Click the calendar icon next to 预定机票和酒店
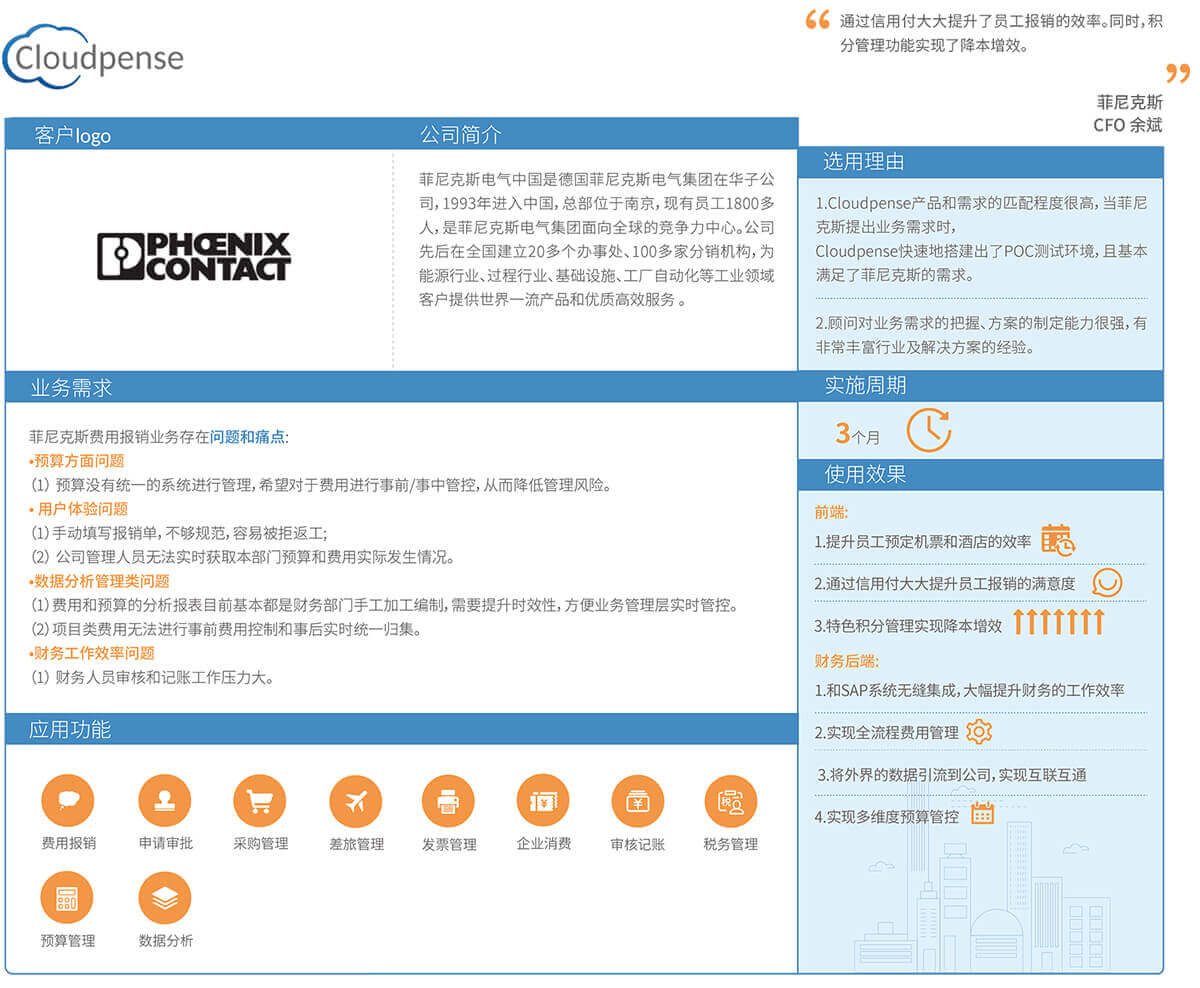The image size is (1200, 988). (1058, 540)
